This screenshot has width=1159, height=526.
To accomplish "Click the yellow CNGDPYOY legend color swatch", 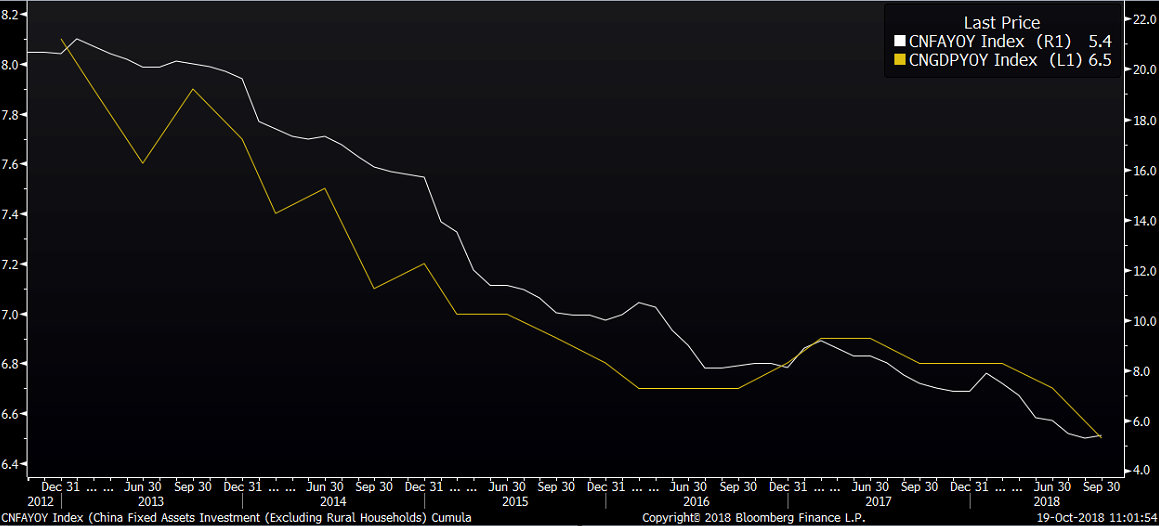I will 899,60.
